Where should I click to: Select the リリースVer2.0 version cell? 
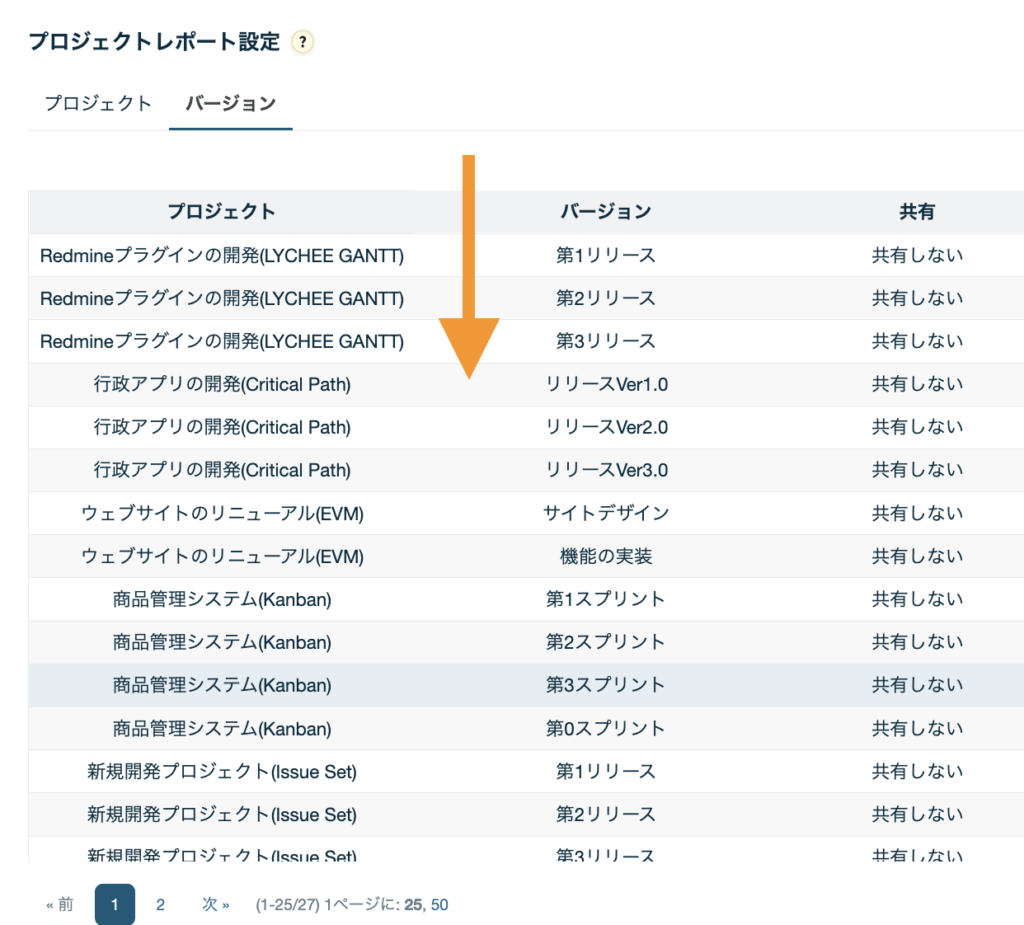[x=606, y=427]
